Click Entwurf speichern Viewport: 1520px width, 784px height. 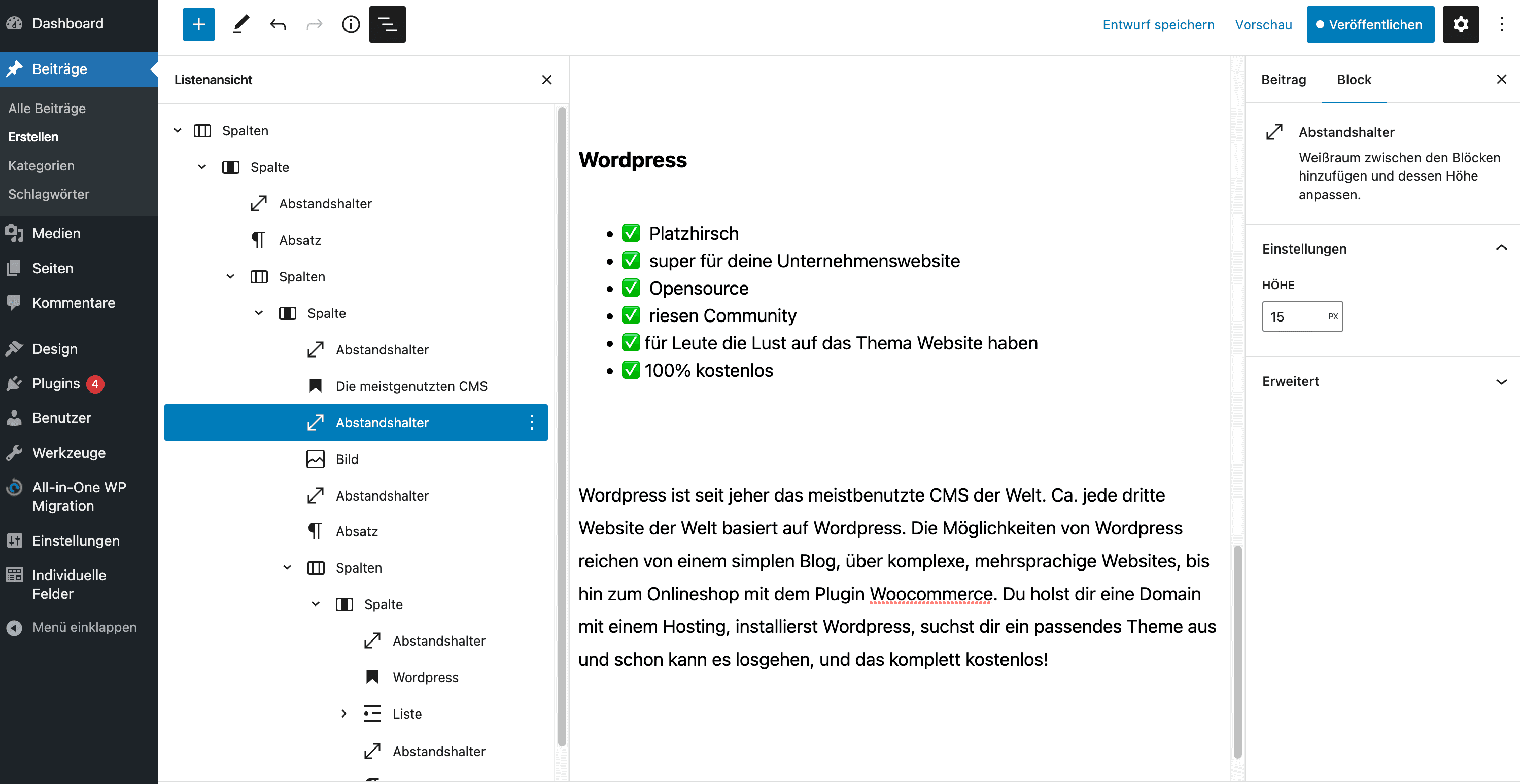click(x=1158, y=25)
